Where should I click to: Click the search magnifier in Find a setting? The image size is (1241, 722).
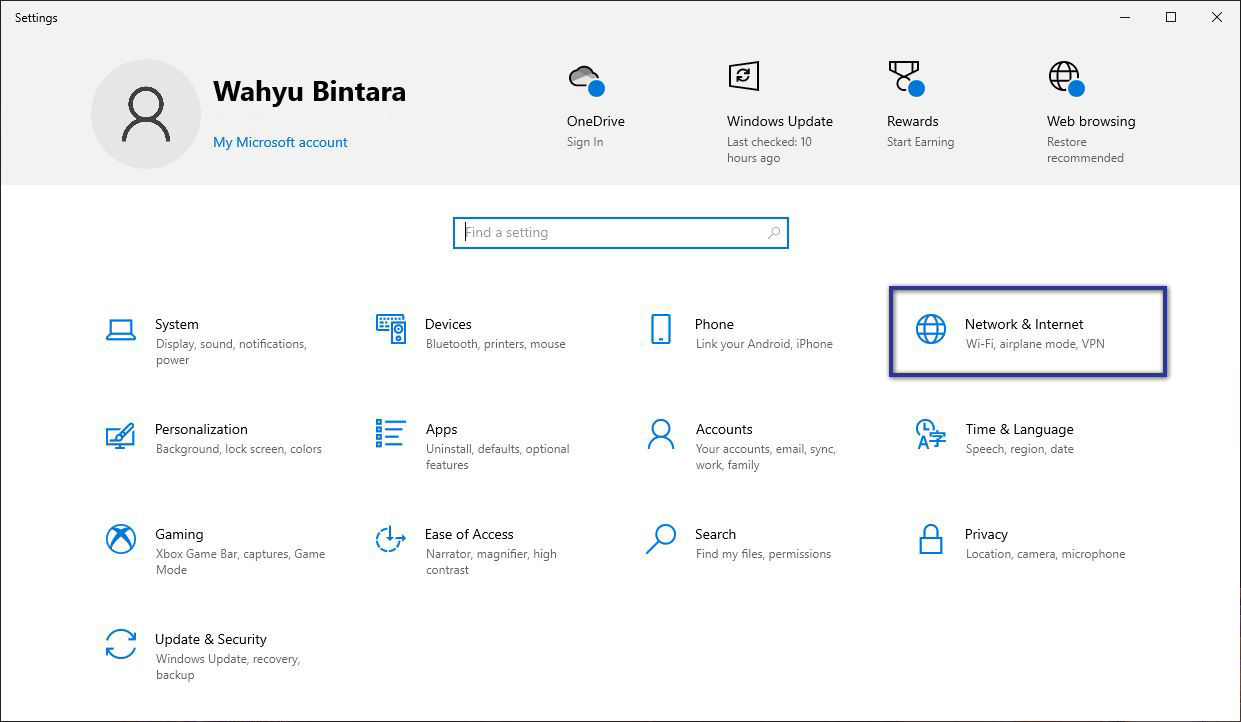pyautogui.click(x=773, y=233)
